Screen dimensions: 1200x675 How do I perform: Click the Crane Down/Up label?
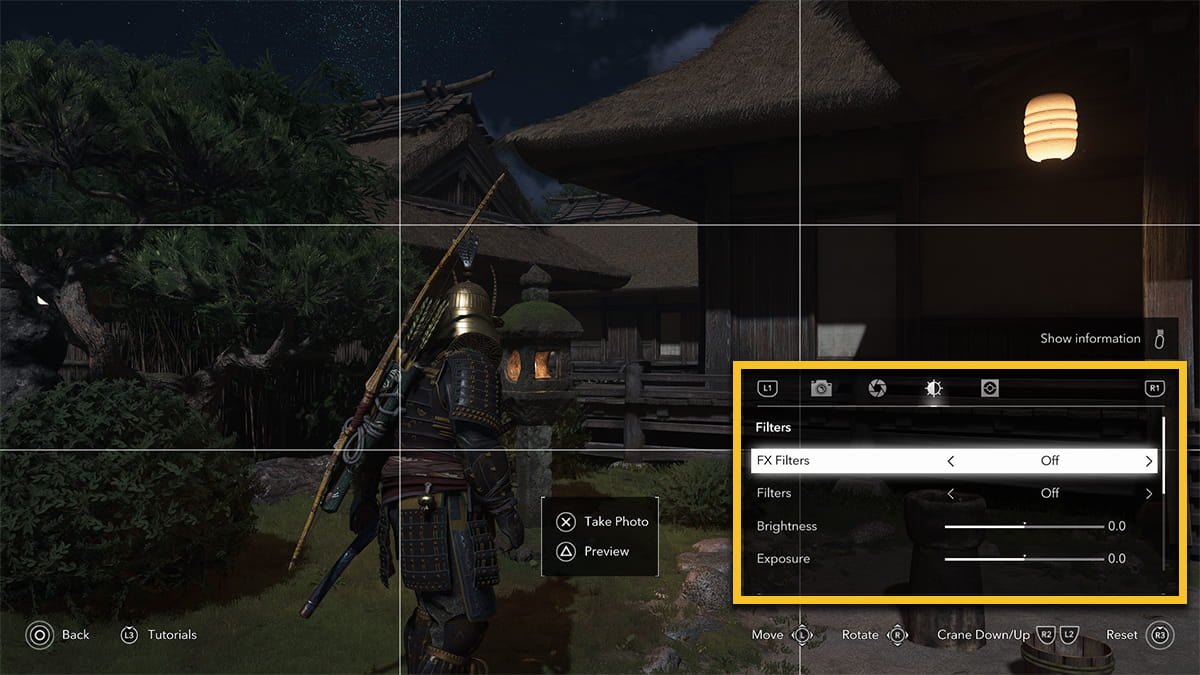[983, 635]
